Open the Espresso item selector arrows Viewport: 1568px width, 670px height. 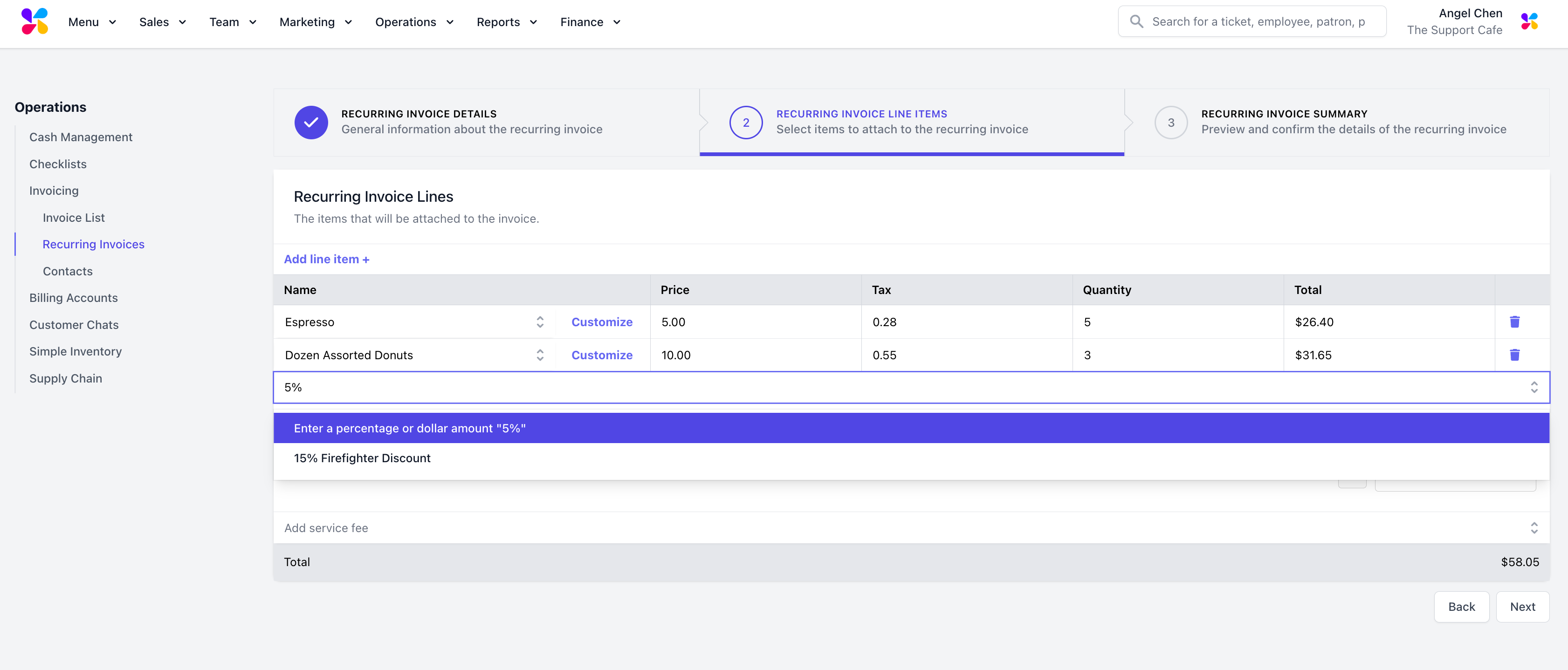coord(540,322)
